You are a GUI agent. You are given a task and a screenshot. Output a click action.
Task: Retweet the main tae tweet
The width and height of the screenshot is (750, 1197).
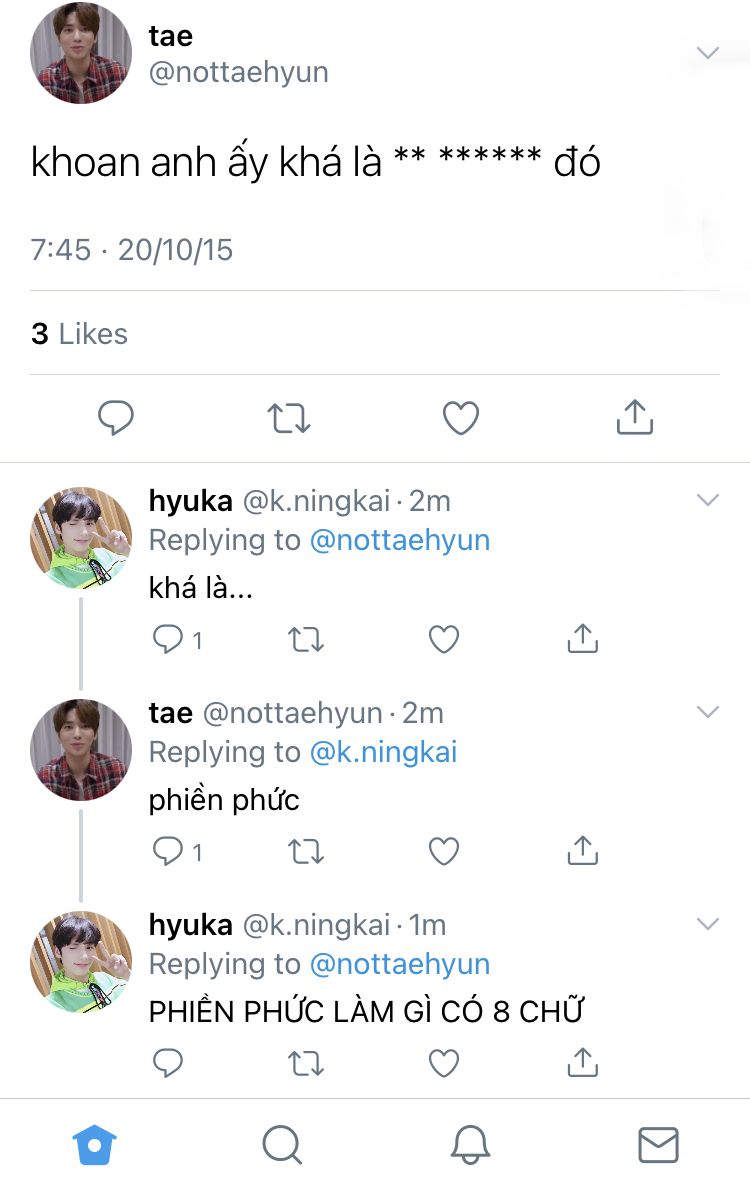(289, 418)
